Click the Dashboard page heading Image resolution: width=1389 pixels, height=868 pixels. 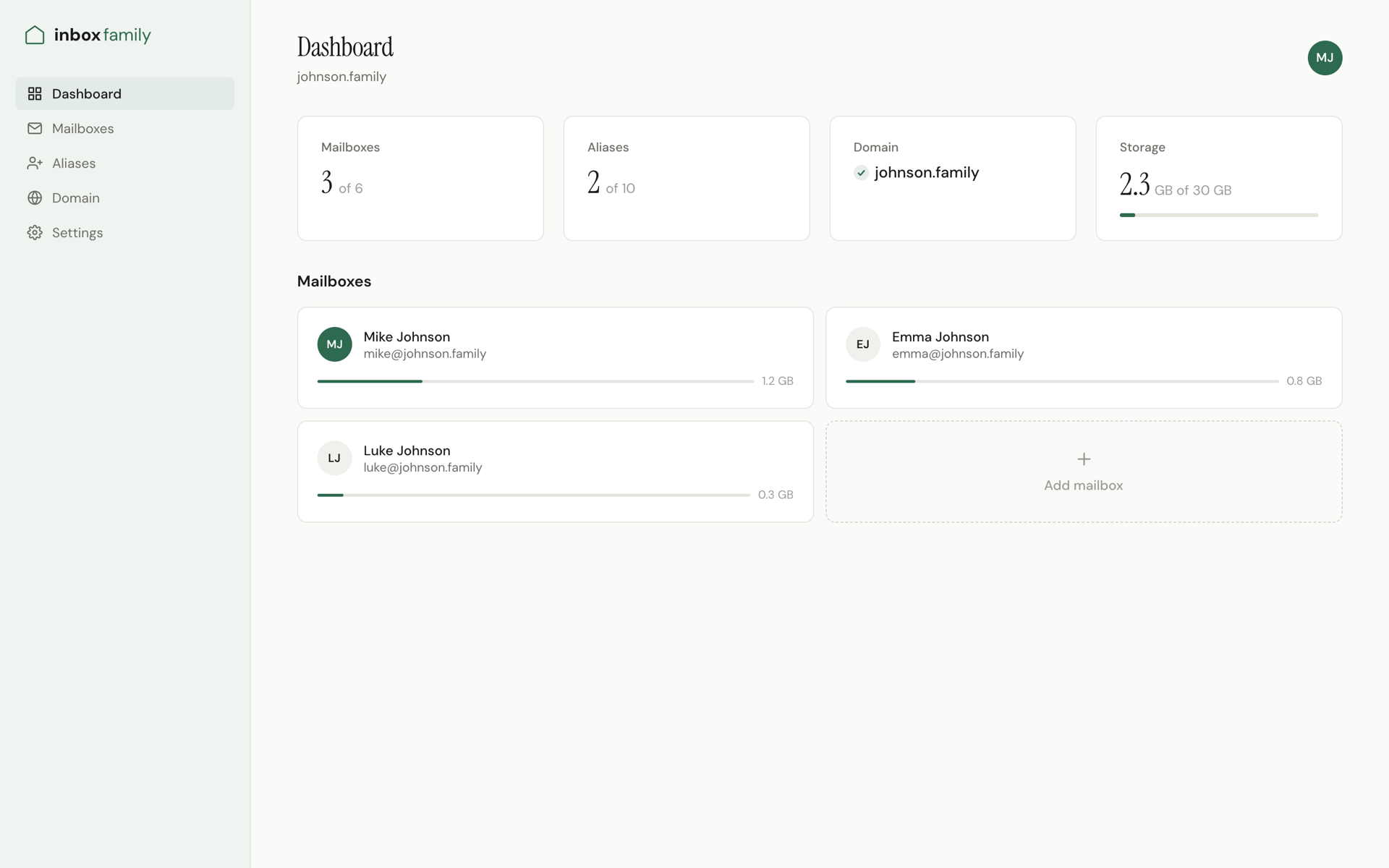click(345, 47)
